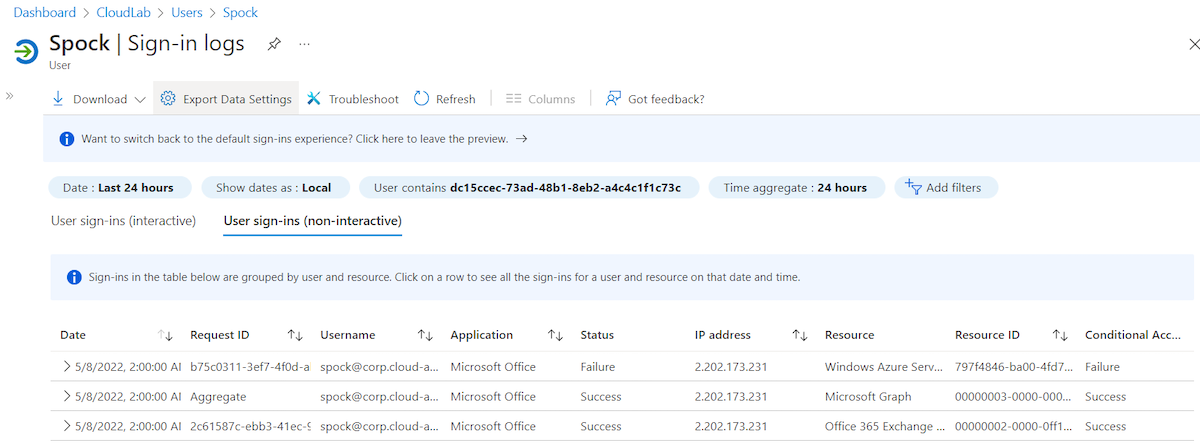The height and width of the screenshot is (443, 1200).
Task: Click Windows Azure Serv... resource cell
Action: coord(884,367)
